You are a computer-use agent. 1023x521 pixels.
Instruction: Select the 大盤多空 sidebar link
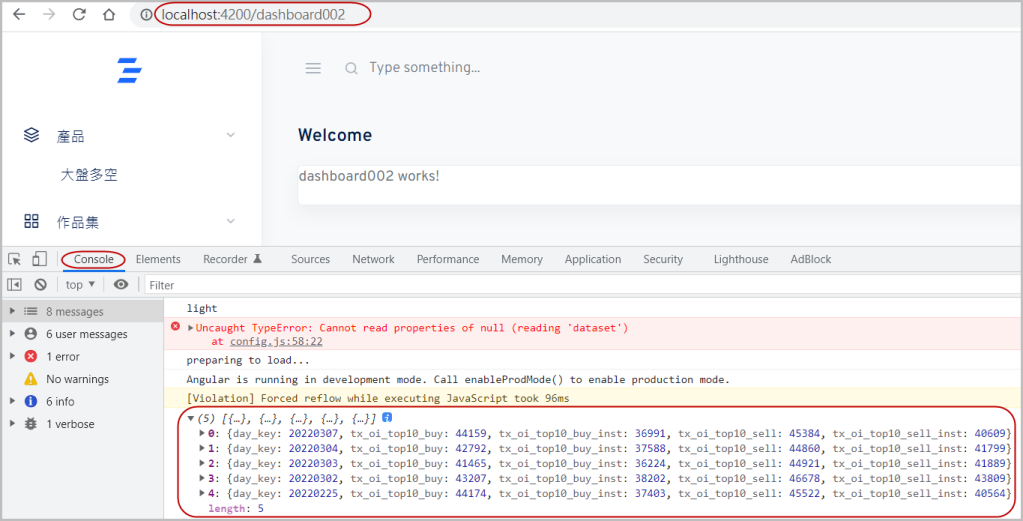[x=88, y=175]
